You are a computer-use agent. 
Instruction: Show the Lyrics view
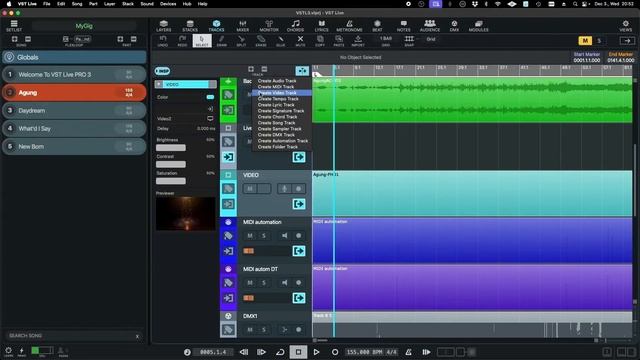pyautogui.click(x=321, y=26)
